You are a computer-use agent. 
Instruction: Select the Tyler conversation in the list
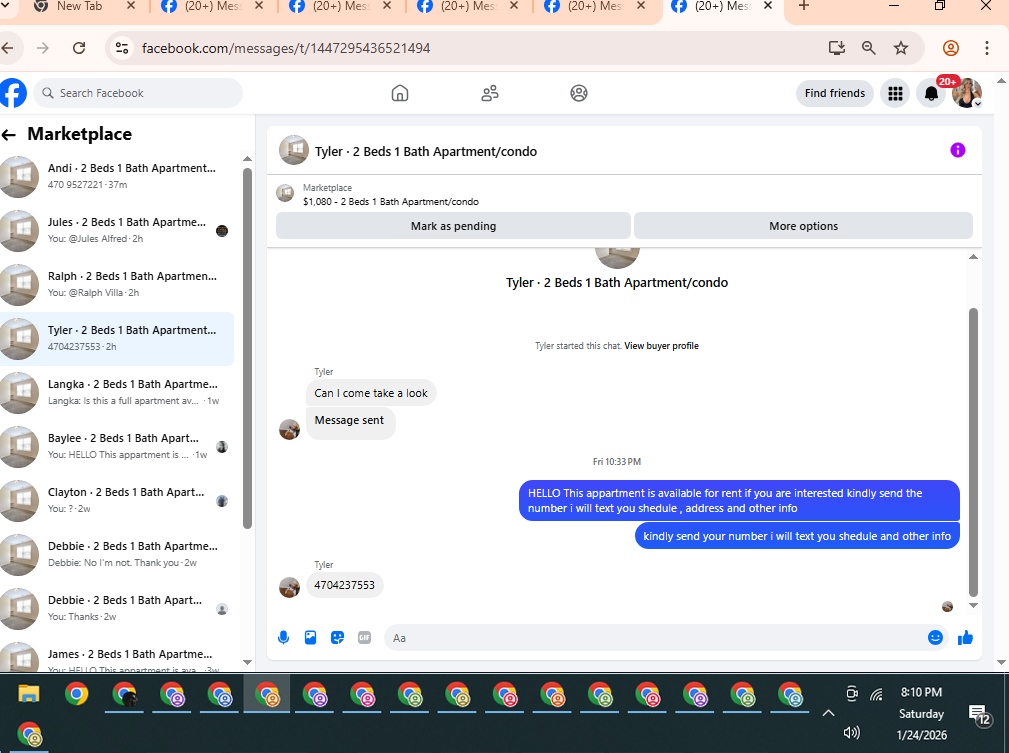pyautogui.click(x=116, y=338)
